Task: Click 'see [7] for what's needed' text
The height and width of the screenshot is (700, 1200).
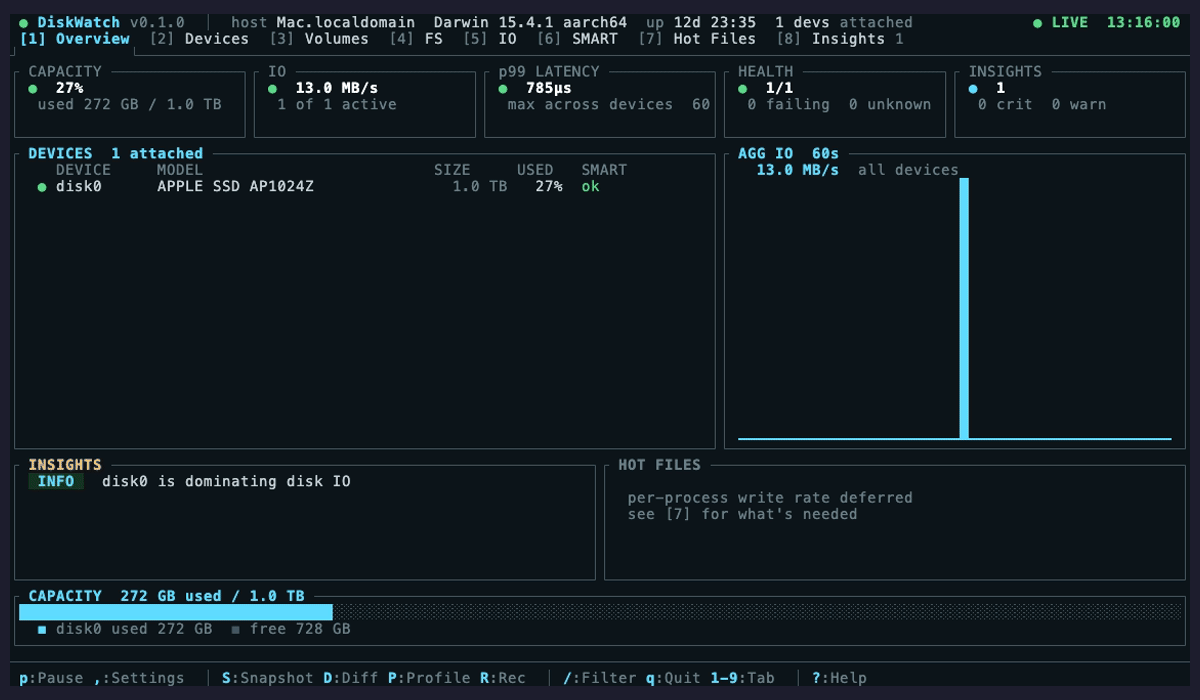Action: [x=743, y=515]
